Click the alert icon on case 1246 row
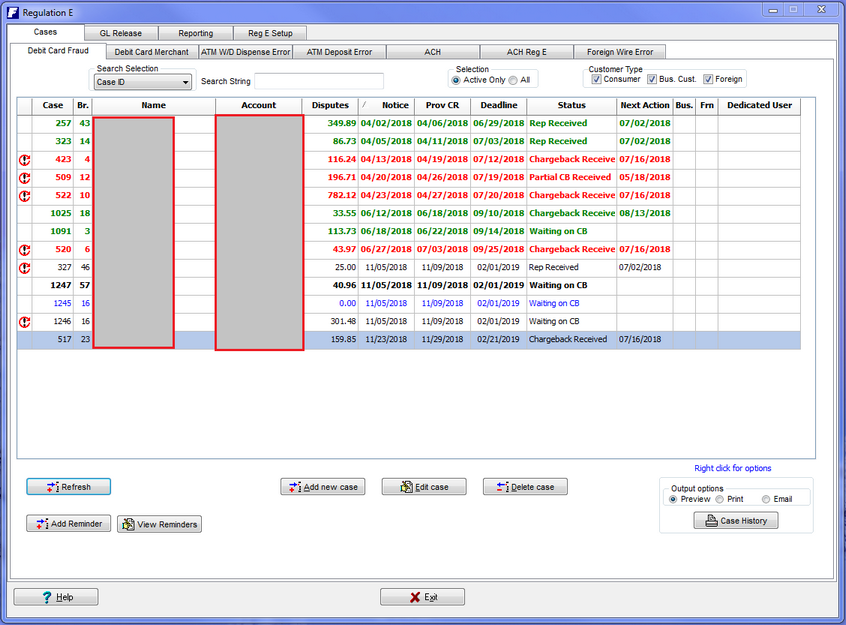The height and width of the screenshot is (625, 846). [25, 321]
